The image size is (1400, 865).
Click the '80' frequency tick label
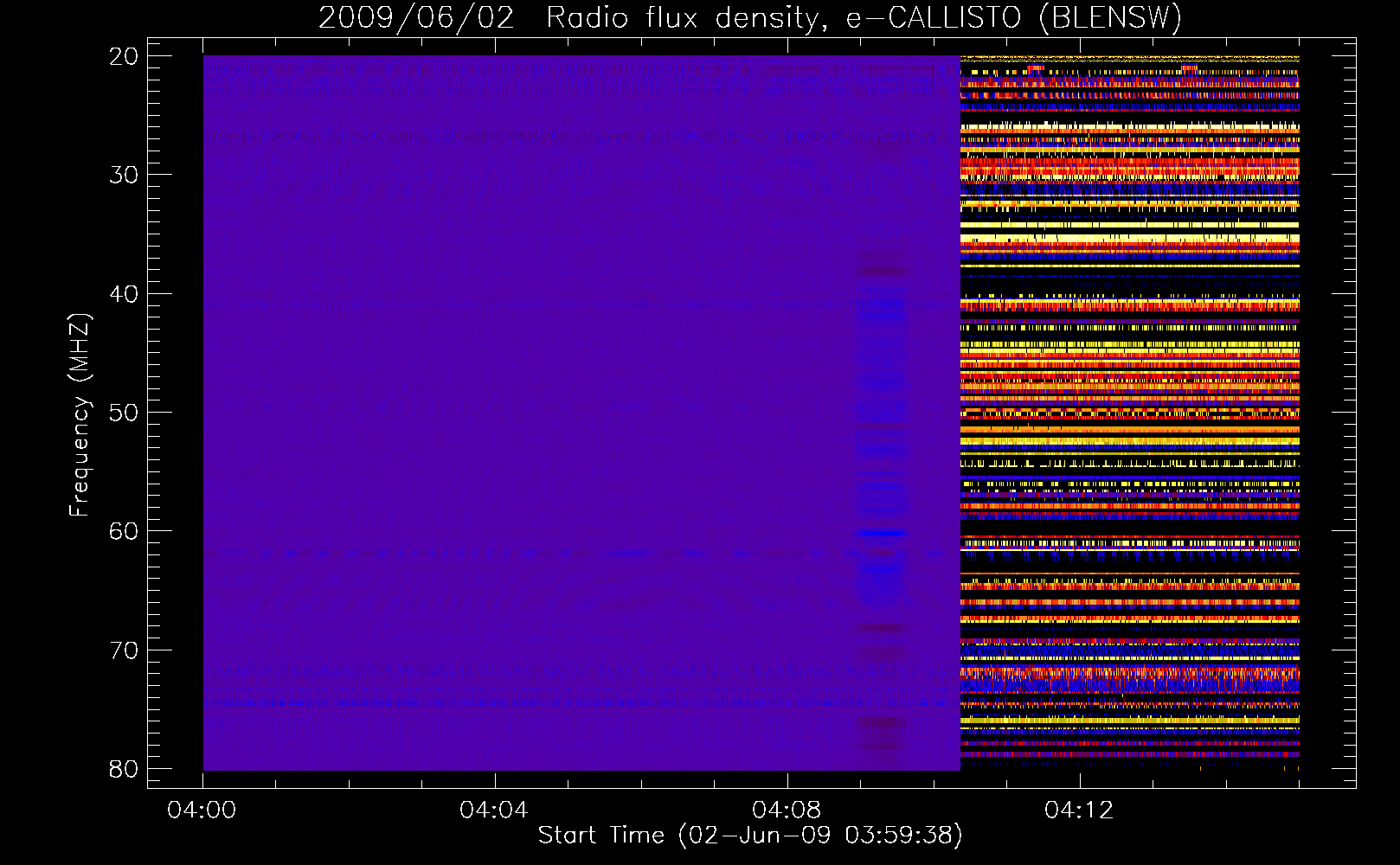[125, 769]
